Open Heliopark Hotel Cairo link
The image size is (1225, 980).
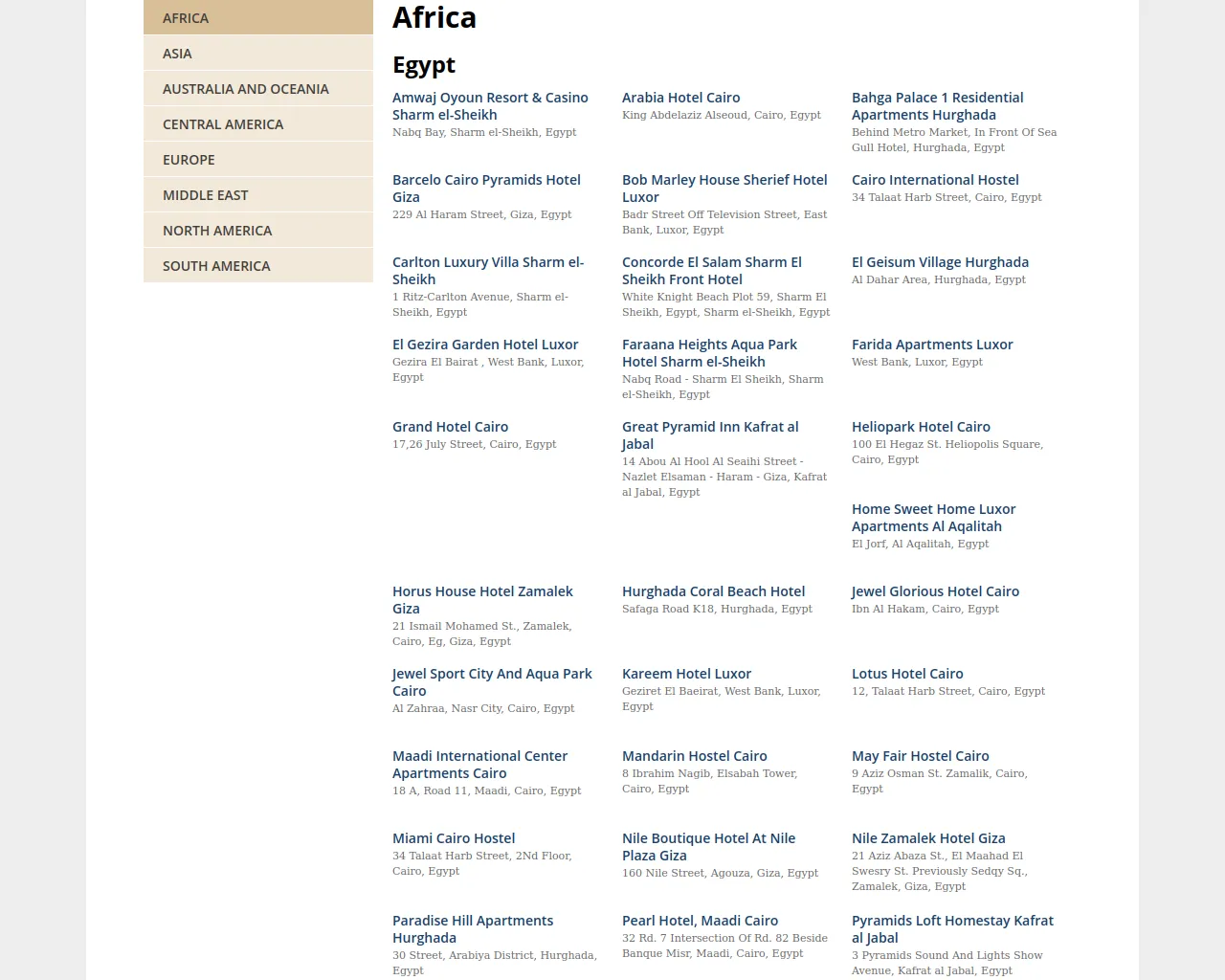921,427
